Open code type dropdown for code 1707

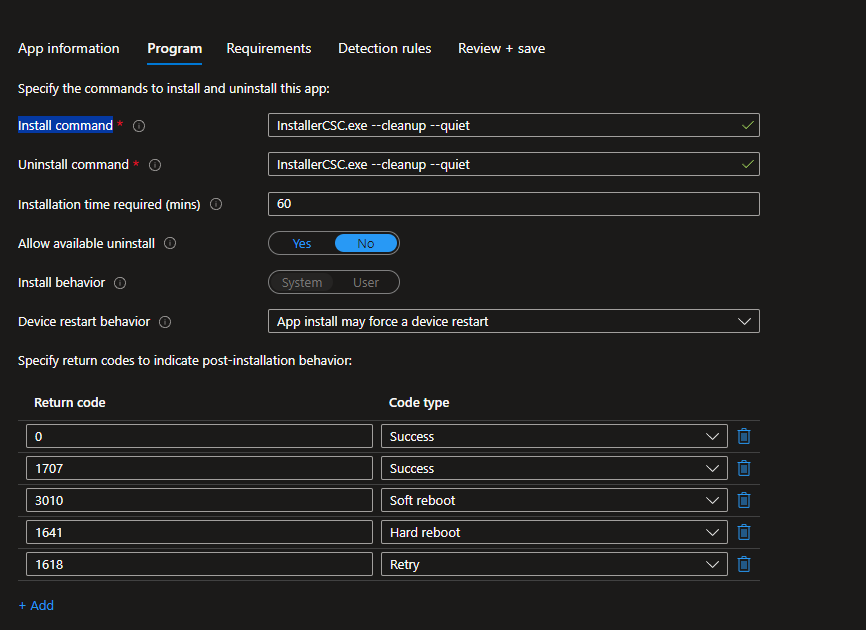click(554, 468)
